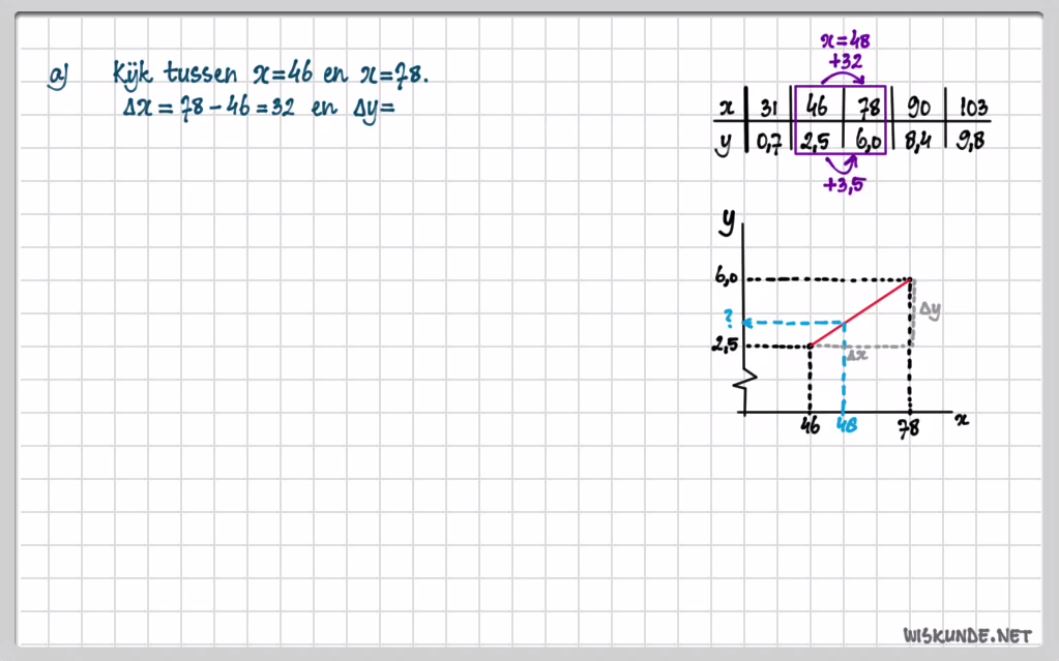Click the 78 label on the x-axis

pyautogui.click(x=910, y=427)
